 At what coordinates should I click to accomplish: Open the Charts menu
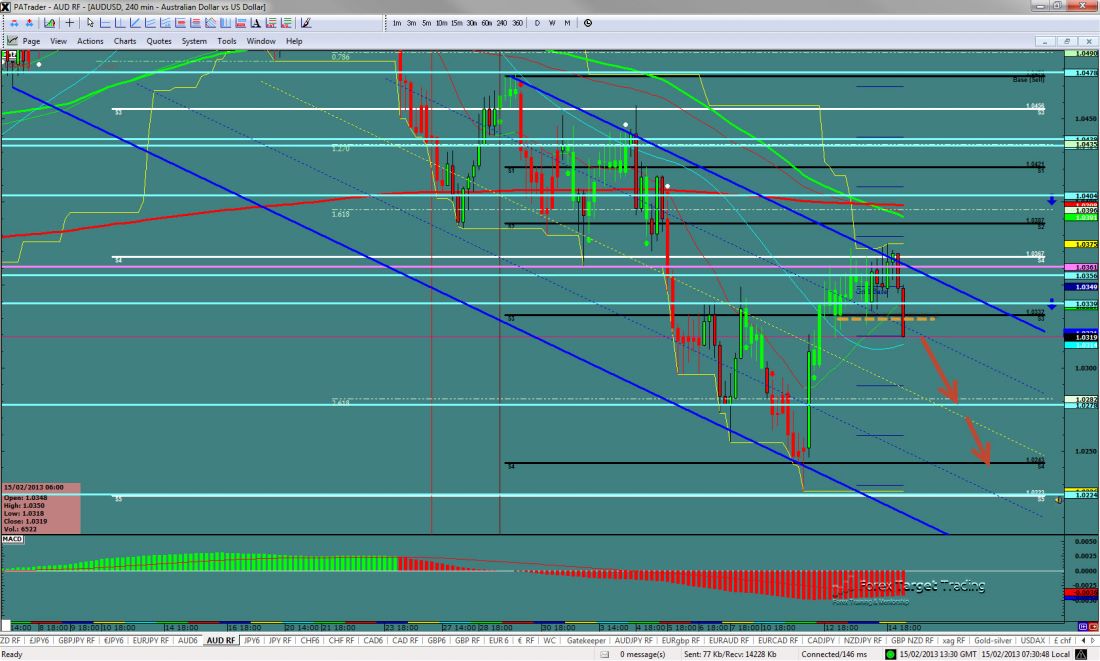point(125,41)
